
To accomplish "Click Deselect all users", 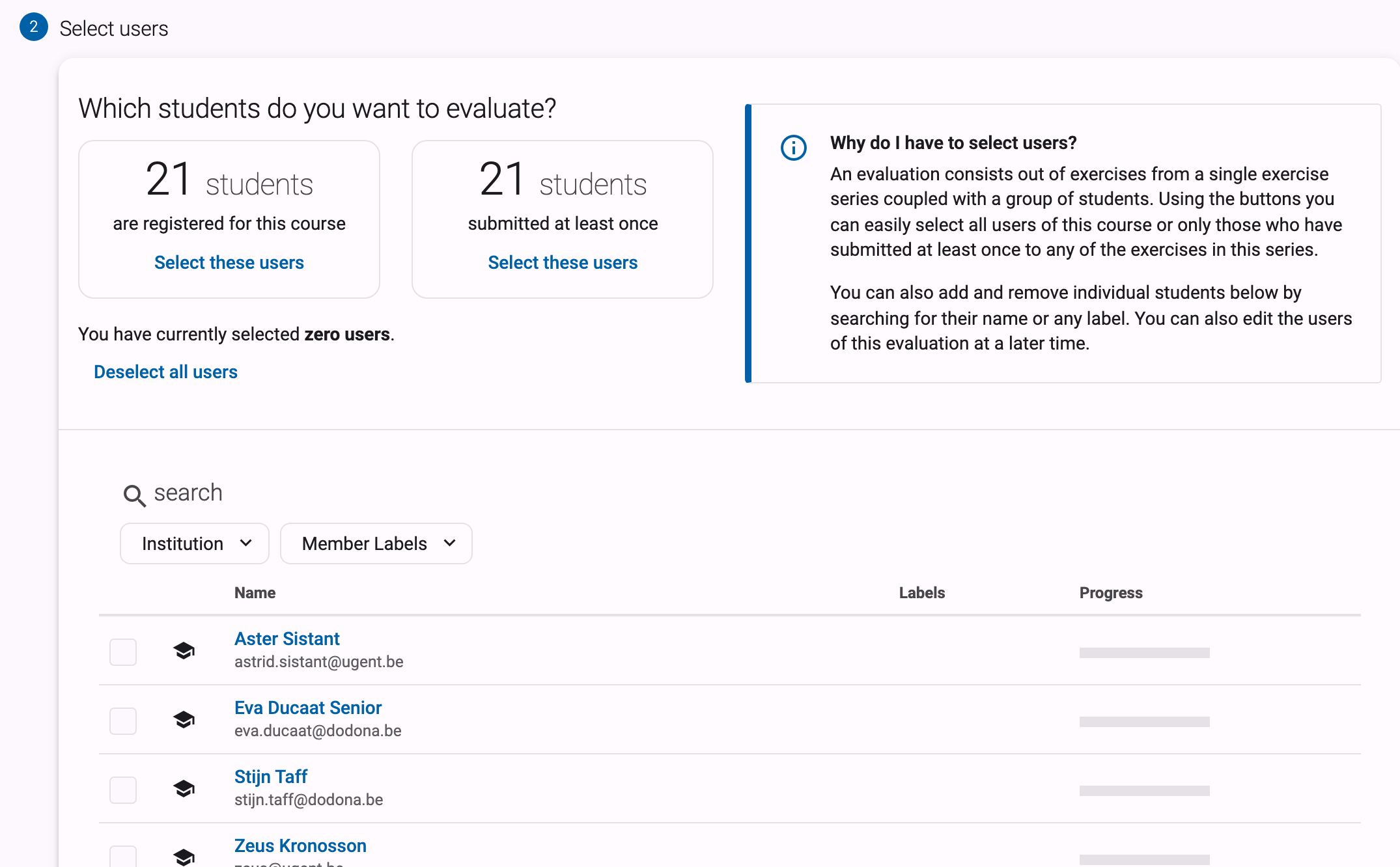I will point(165,372).
